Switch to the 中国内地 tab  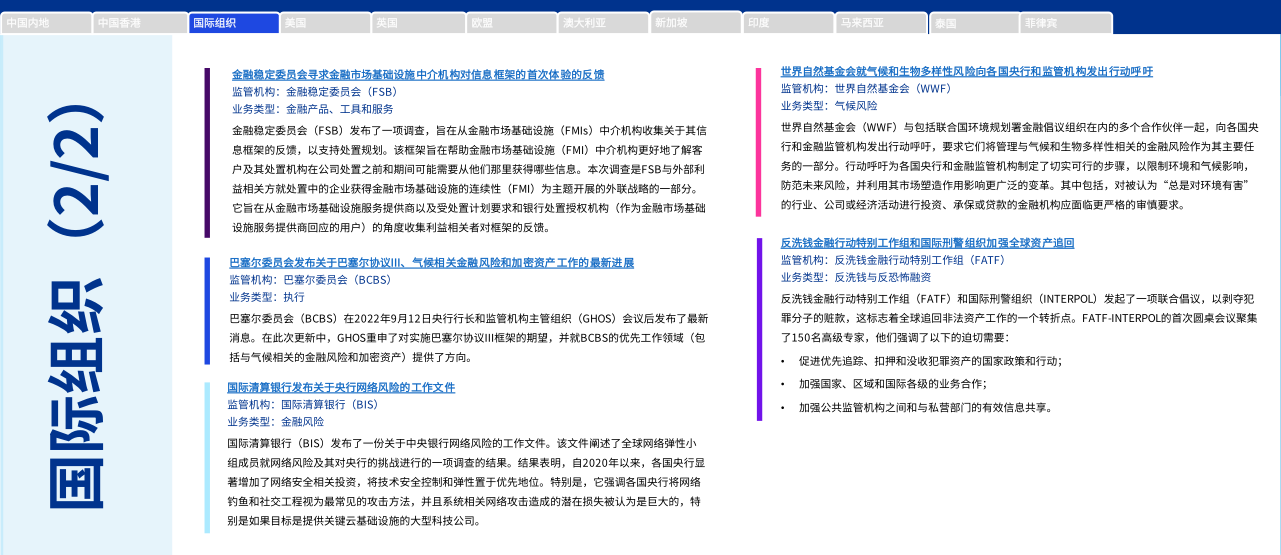[46, 22]
